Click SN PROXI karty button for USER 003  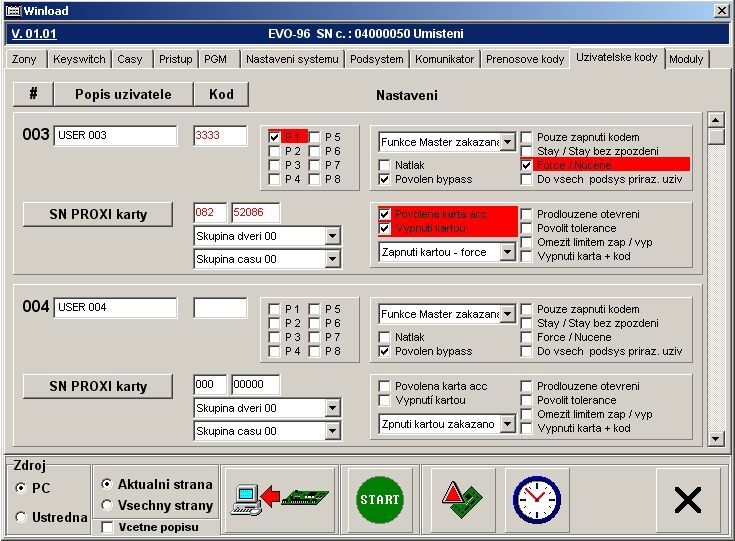tap(98, 214)
